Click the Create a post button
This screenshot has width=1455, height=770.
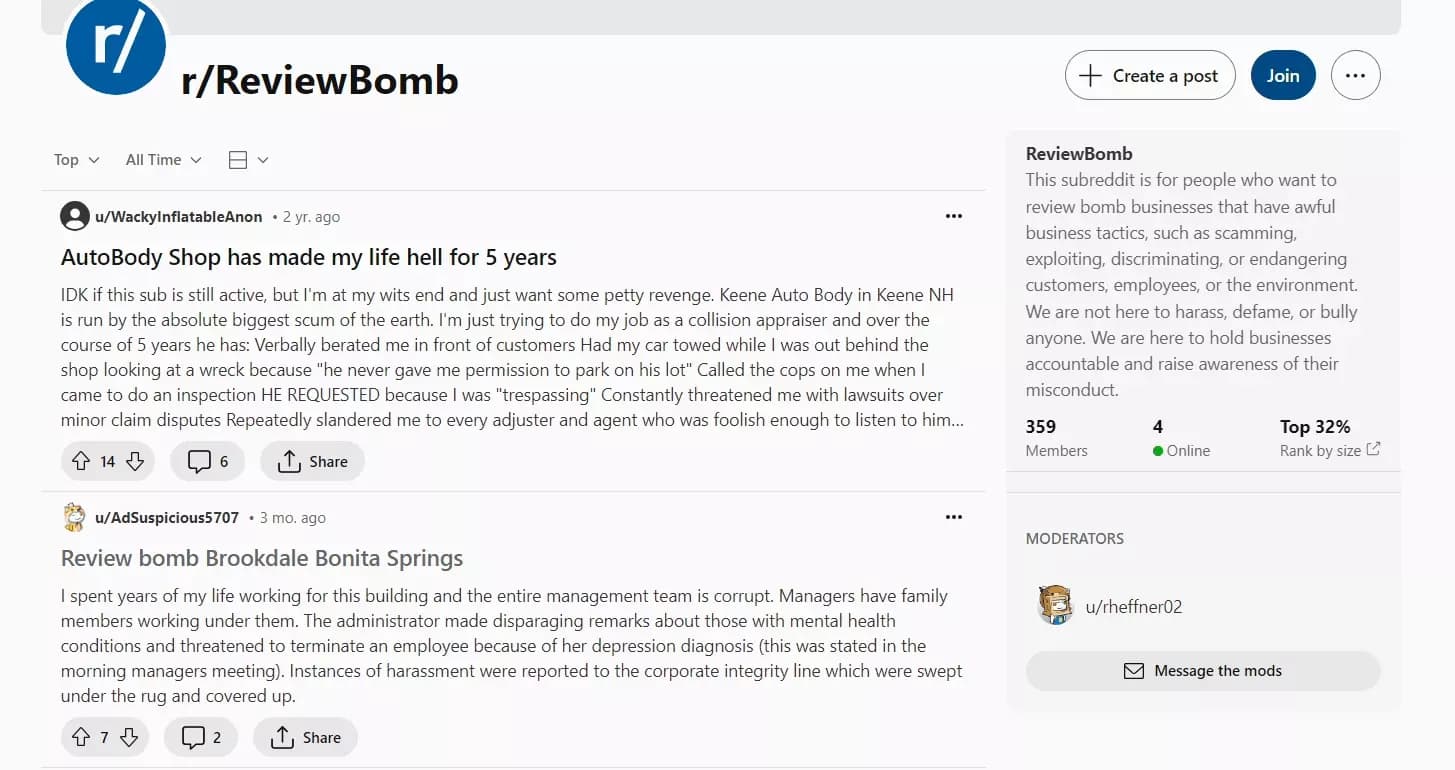1150,75
